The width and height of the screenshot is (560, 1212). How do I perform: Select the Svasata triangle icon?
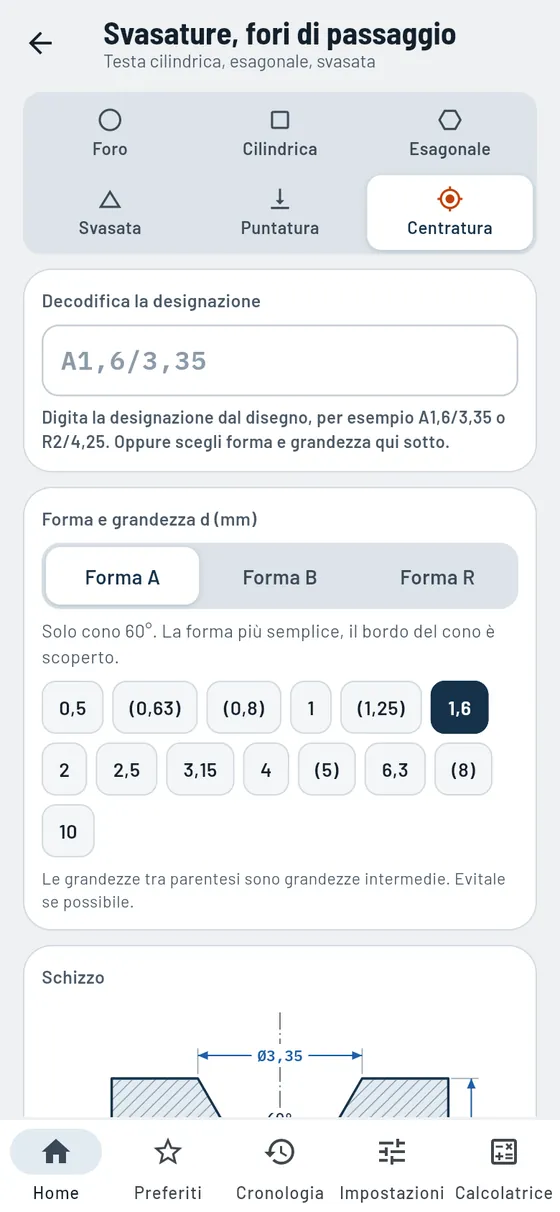110,199
